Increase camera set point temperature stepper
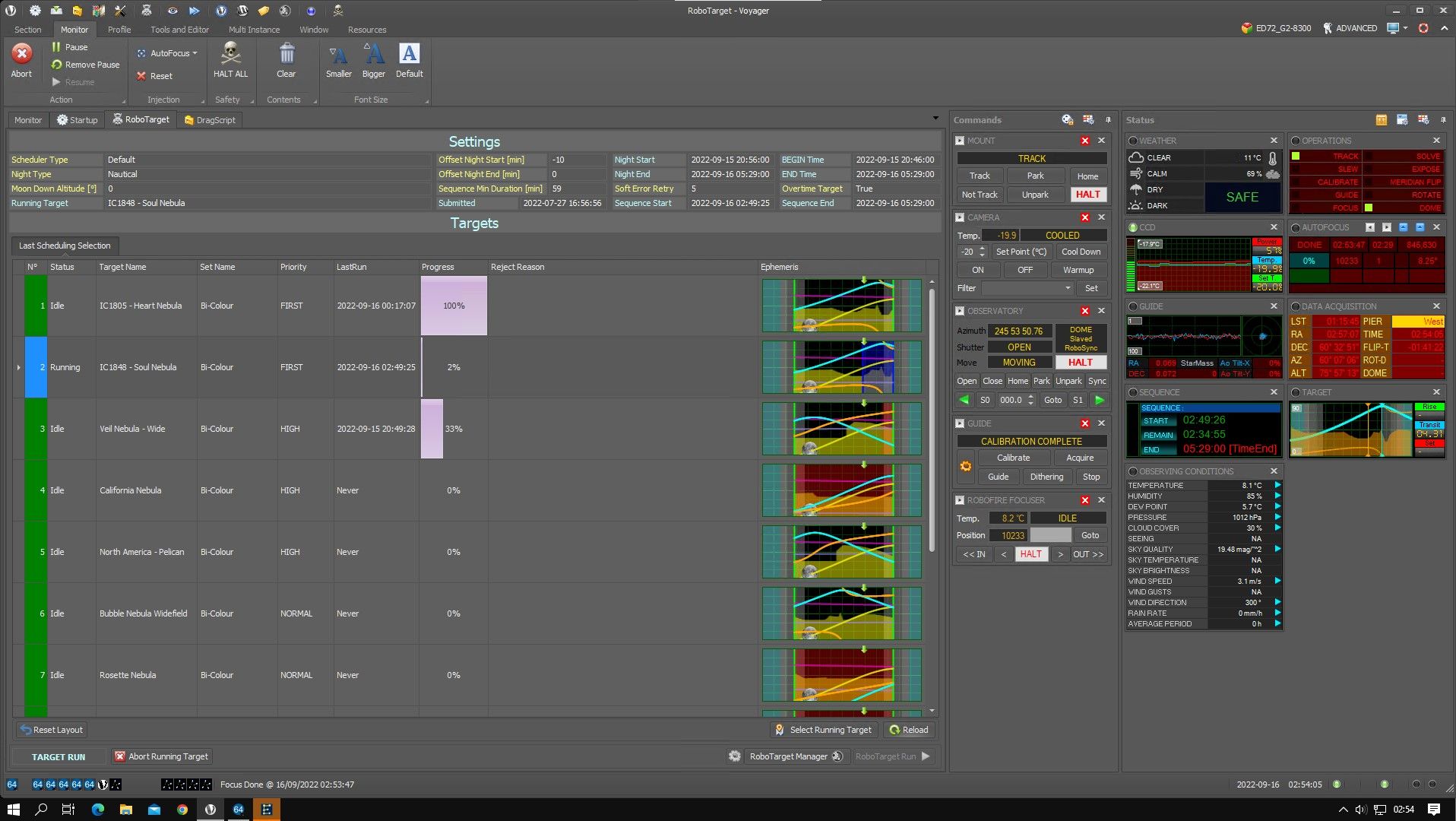 coord(982,249)
